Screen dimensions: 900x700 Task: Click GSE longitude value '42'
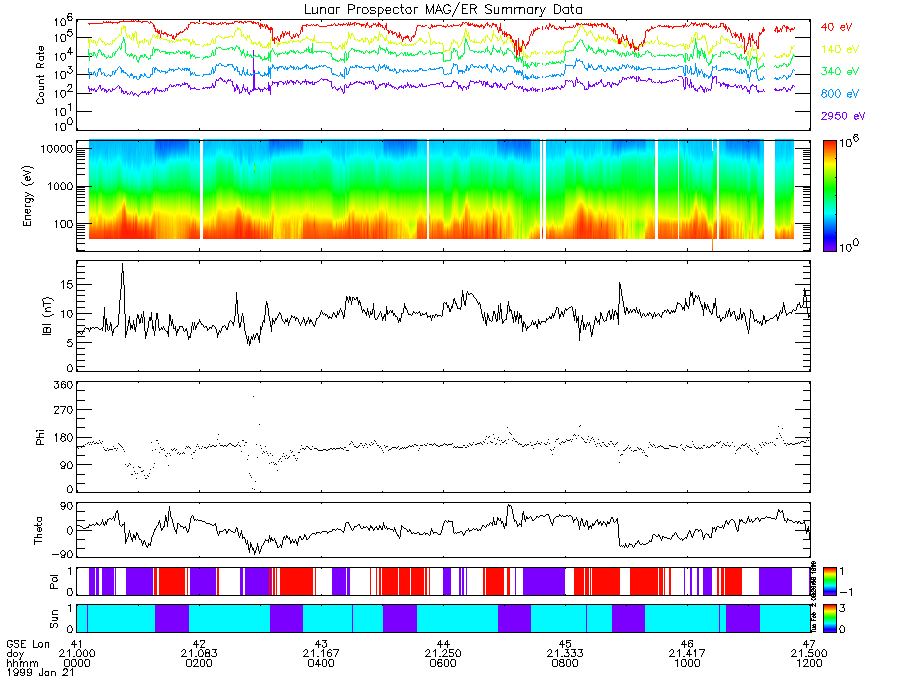(199, 644)
